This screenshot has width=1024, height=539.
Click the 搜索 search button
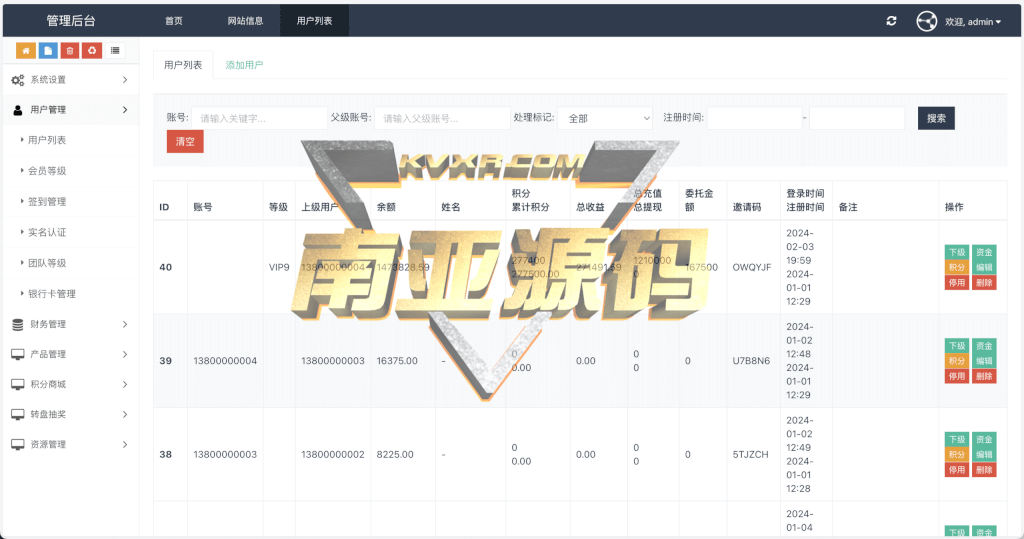(936, 118)
